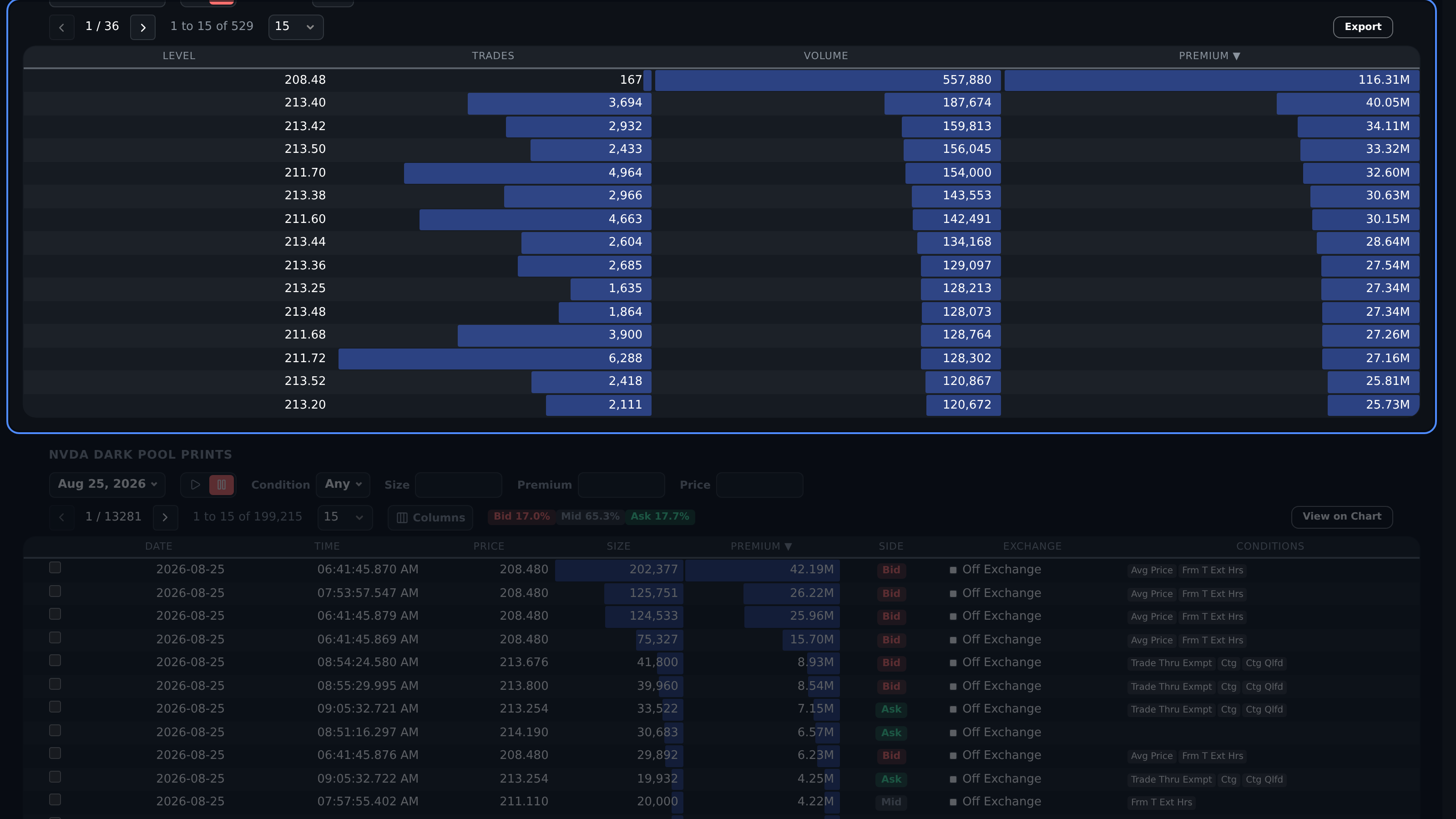Click the Size filter input
The height and width of the screenshot is (819, 1456).
[458, 485]
